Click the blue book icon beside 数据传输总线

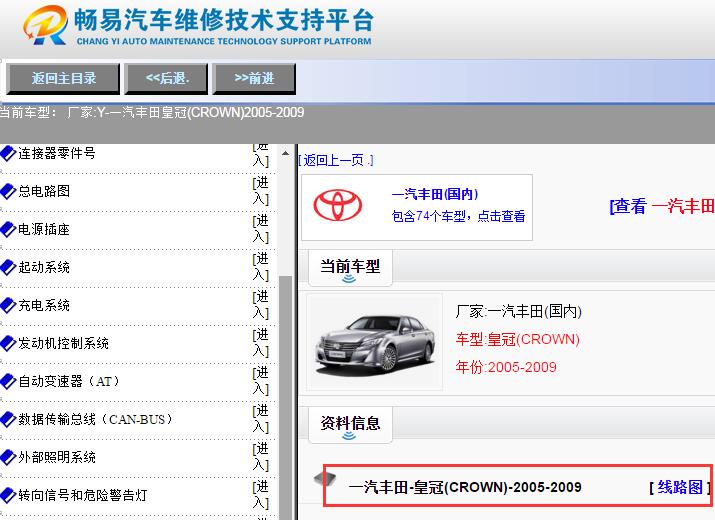tap(8, 419)
